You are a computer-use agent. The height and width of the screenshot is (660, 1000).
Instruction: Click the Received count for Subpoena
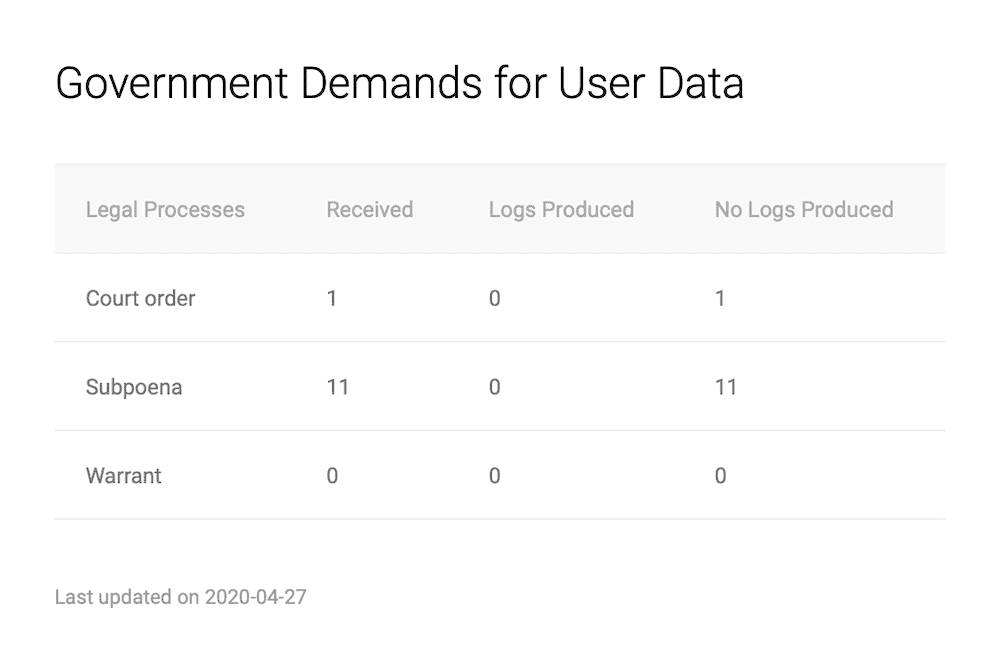click(337, 387)
